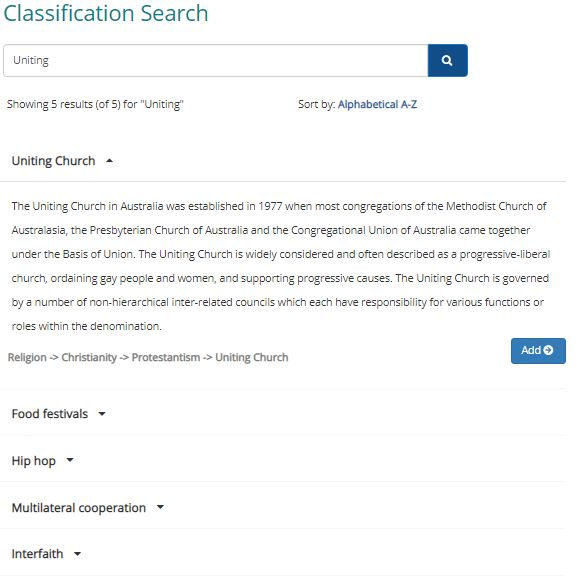
Task: Click Christianity in the breadcrumb path
Action: 89,357
